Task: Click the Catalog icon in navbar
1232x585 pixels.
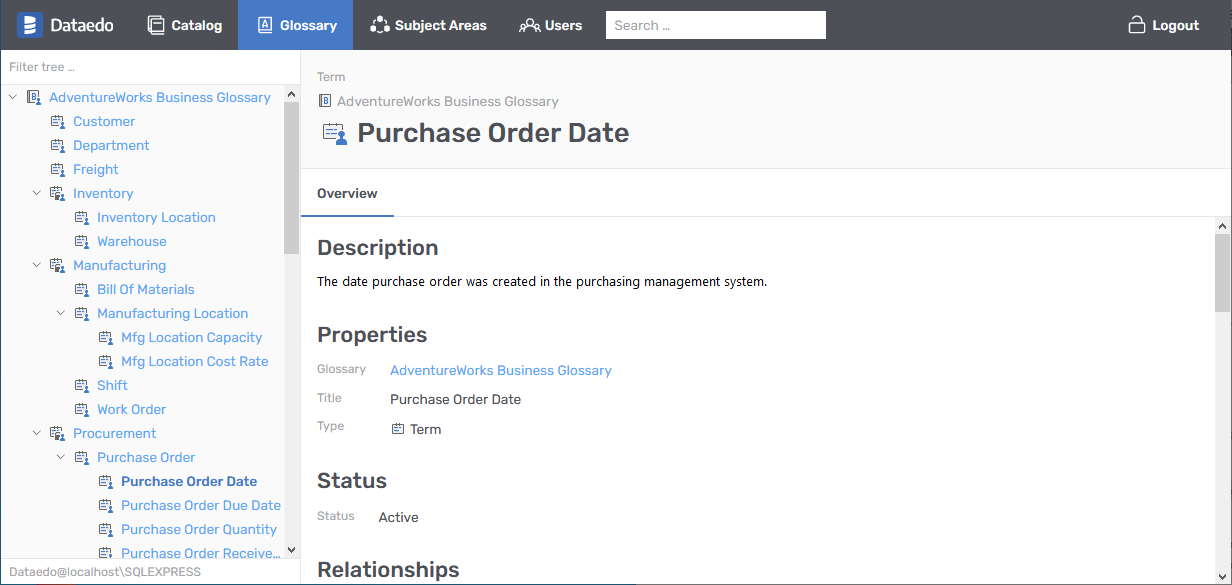Action: 156,25
